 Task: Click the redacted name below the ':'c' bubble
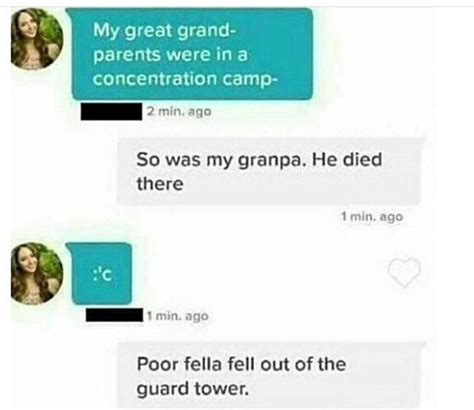point(114,315)
